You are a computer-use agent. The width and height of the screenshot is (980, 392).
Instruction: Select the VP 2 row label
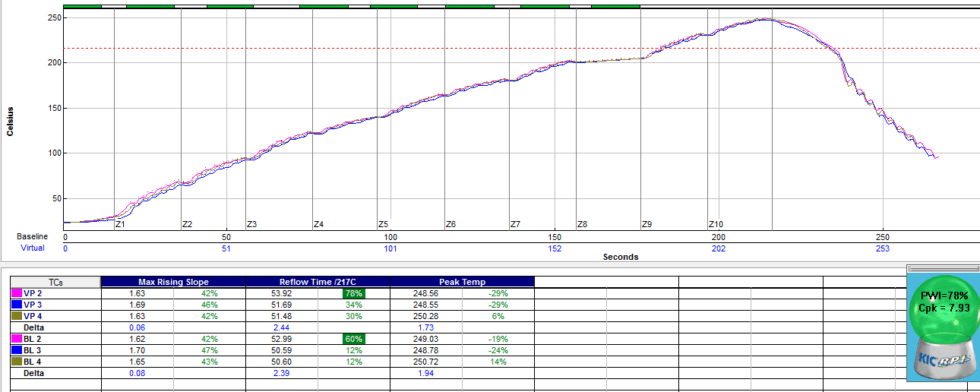[x=32, y=293]
